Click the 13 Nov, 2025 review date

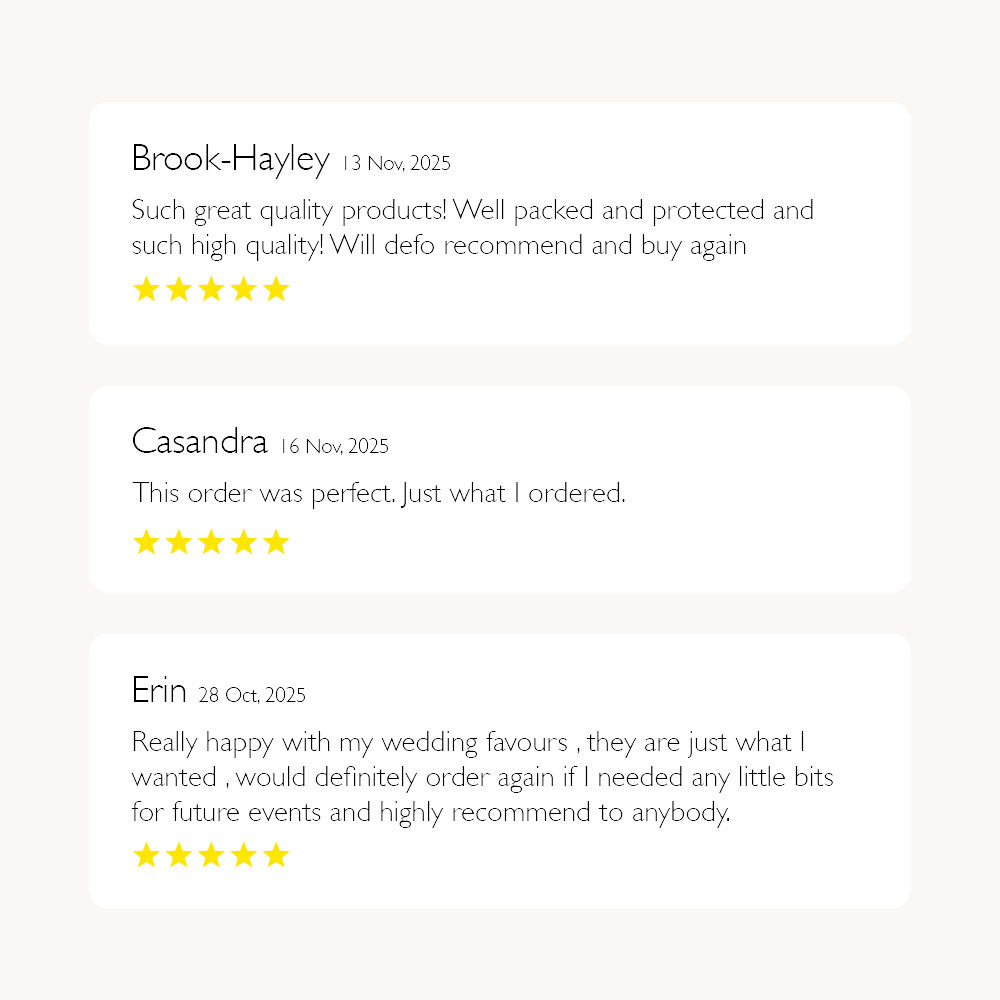coord(396,164)
